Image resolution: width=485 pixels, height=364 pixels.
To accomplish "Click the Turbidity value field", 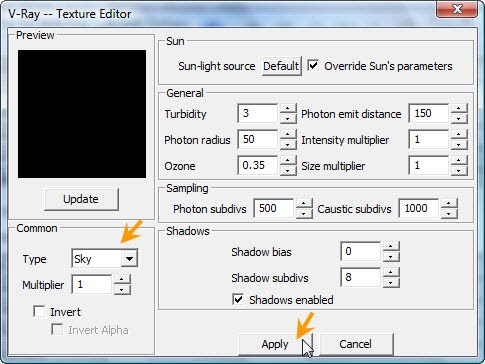I will [257, 113].
